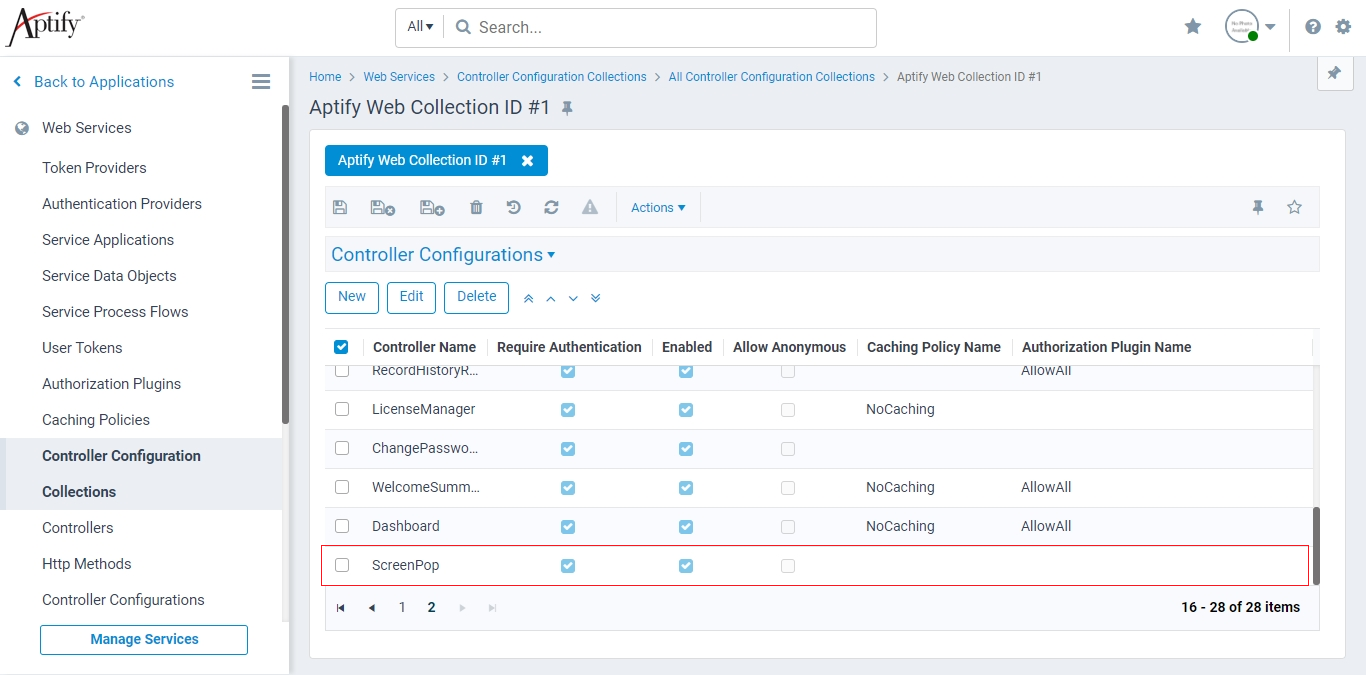Screen dimensions: 1366x675
Task: Click the user avatar photo
Action: coord(1242,27)
